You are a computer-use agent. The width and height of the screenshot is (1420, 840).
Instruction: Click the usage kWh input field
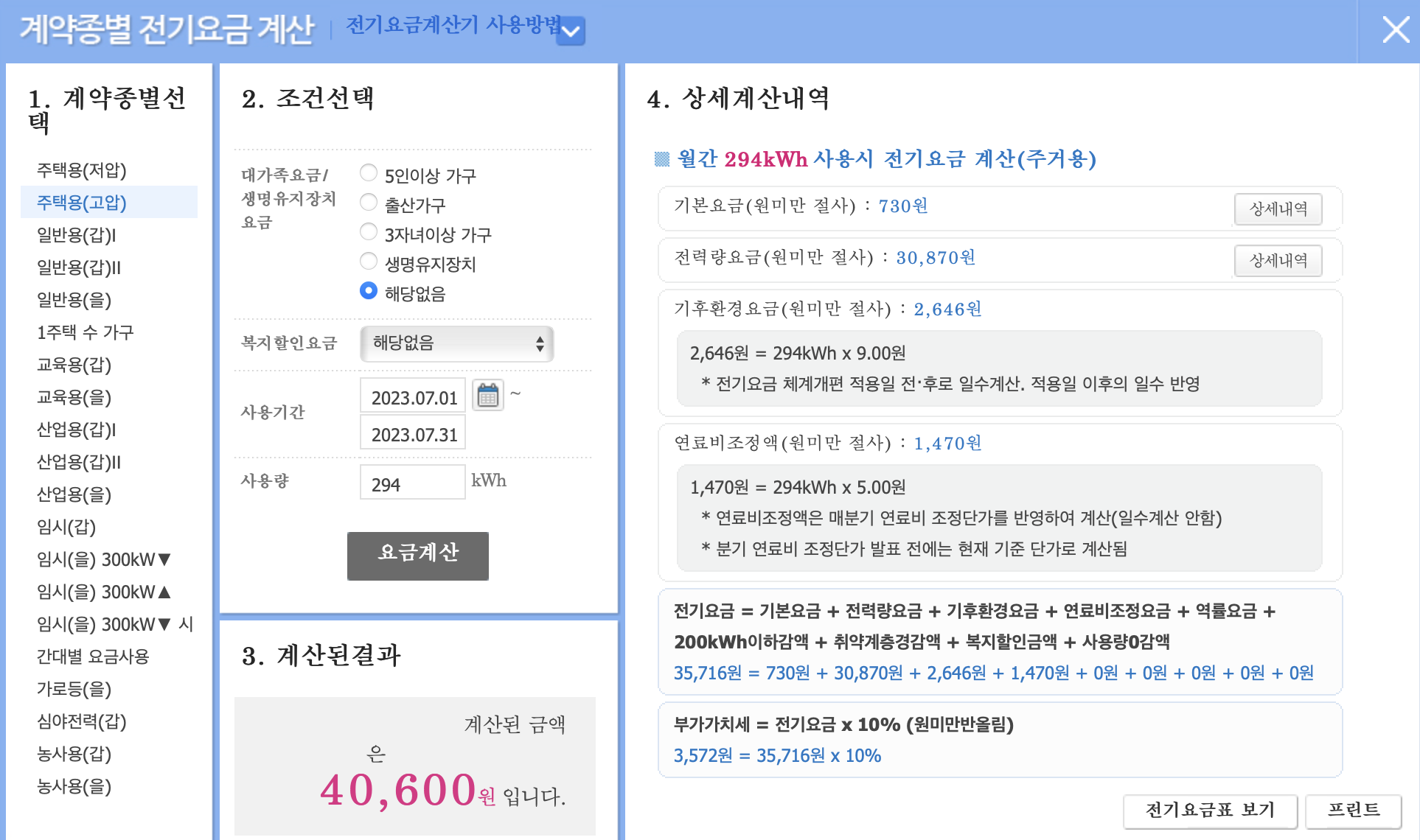pyautogui.click(x=412, y=483)
